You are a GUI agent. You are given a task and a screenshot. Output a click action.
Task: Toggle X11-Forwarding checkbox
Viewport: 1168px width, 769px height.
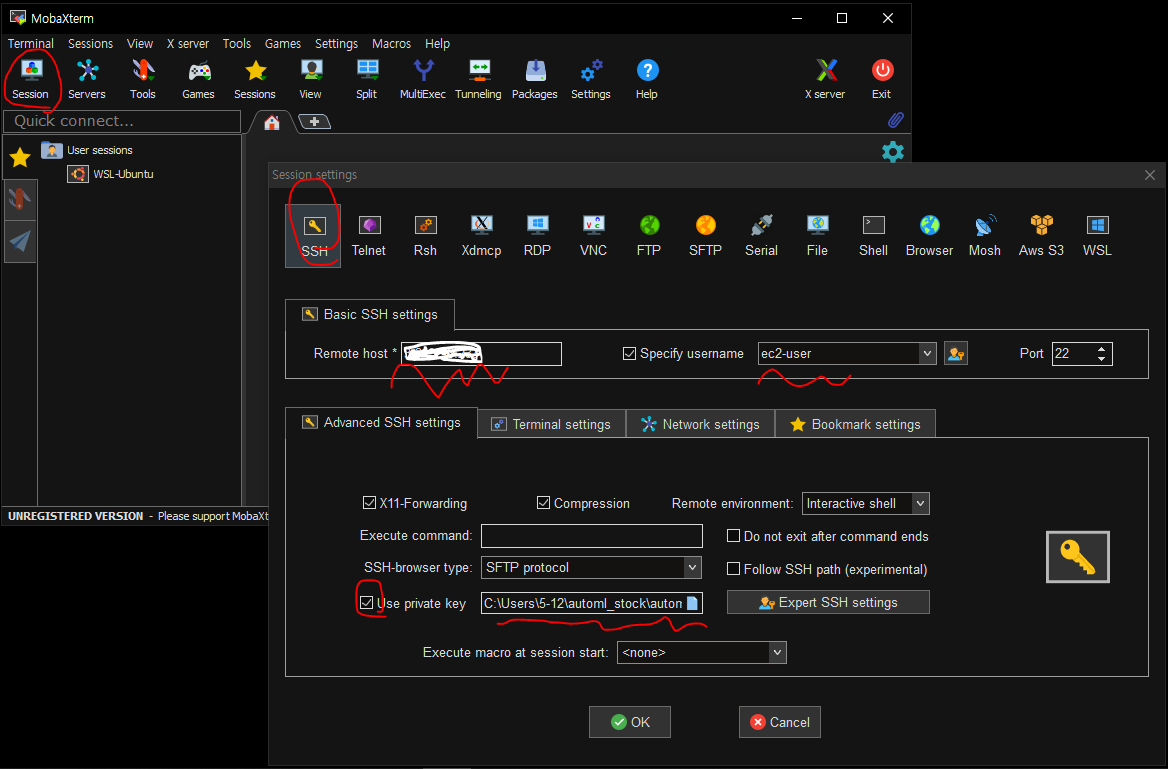point(369,503)
